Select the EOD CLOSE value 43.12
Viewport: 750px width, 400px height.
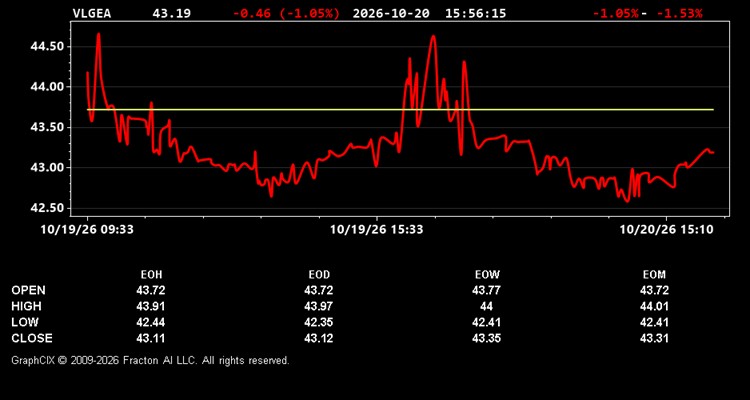(319, 338)
